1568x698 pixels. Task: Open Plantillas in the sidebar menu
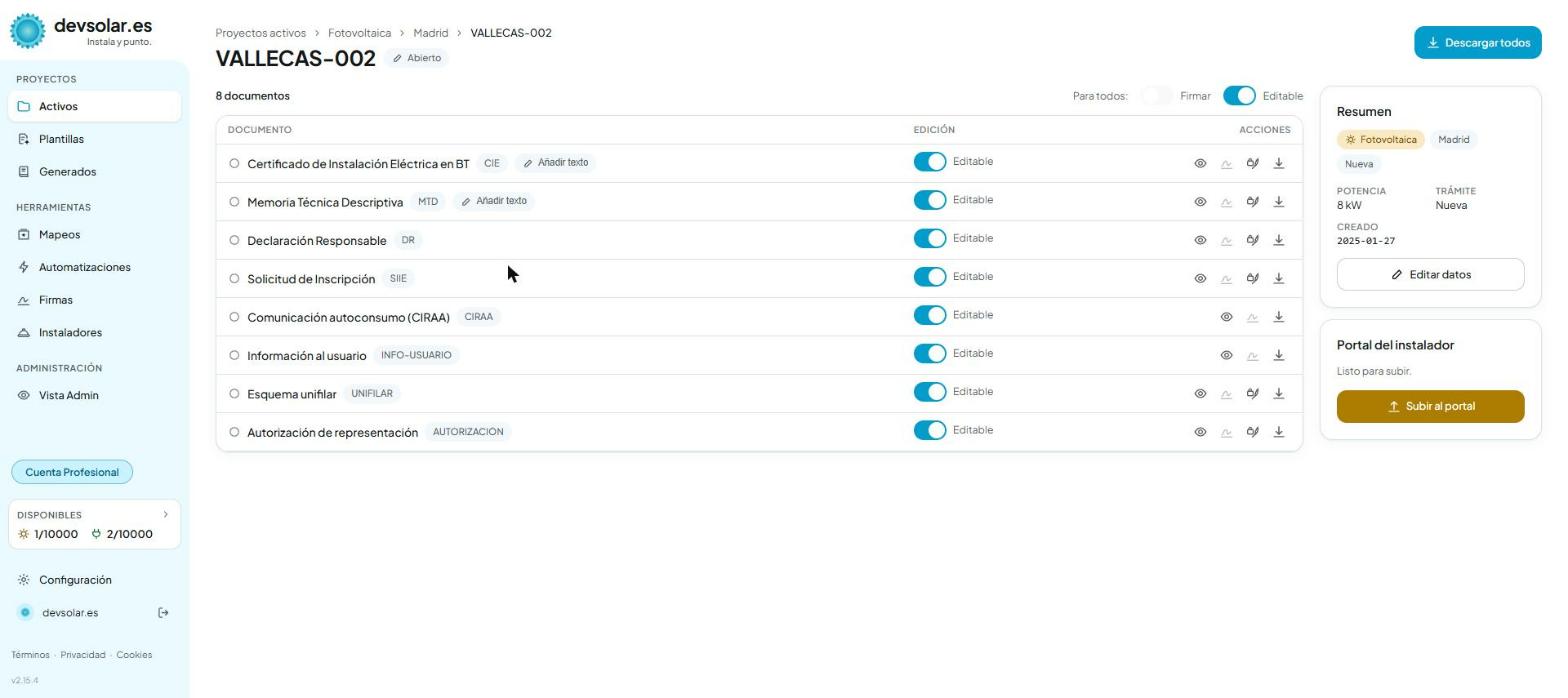pyautogui.click(x=61, y=139)
